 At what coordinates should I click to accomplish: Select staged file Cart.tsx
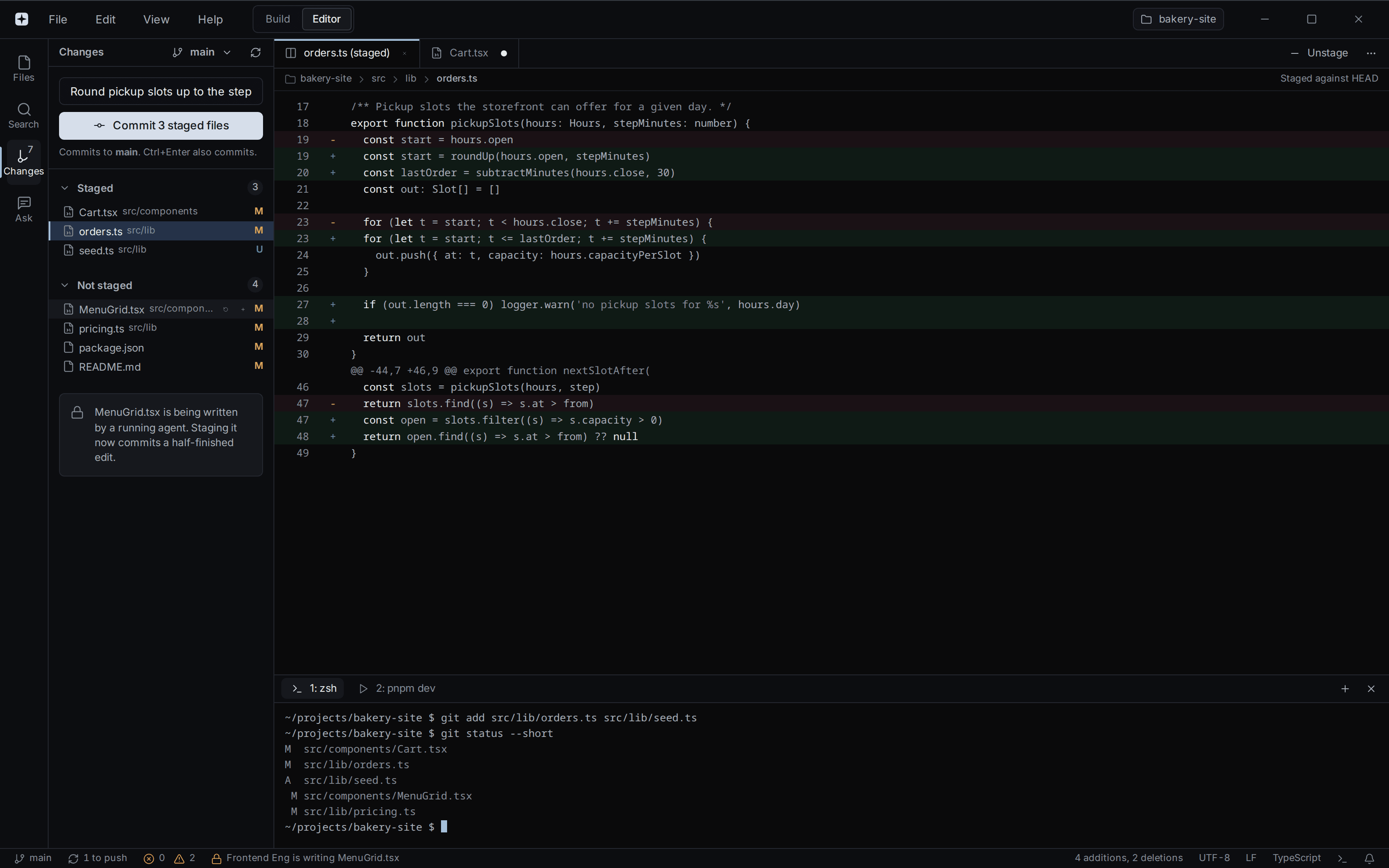161,212
